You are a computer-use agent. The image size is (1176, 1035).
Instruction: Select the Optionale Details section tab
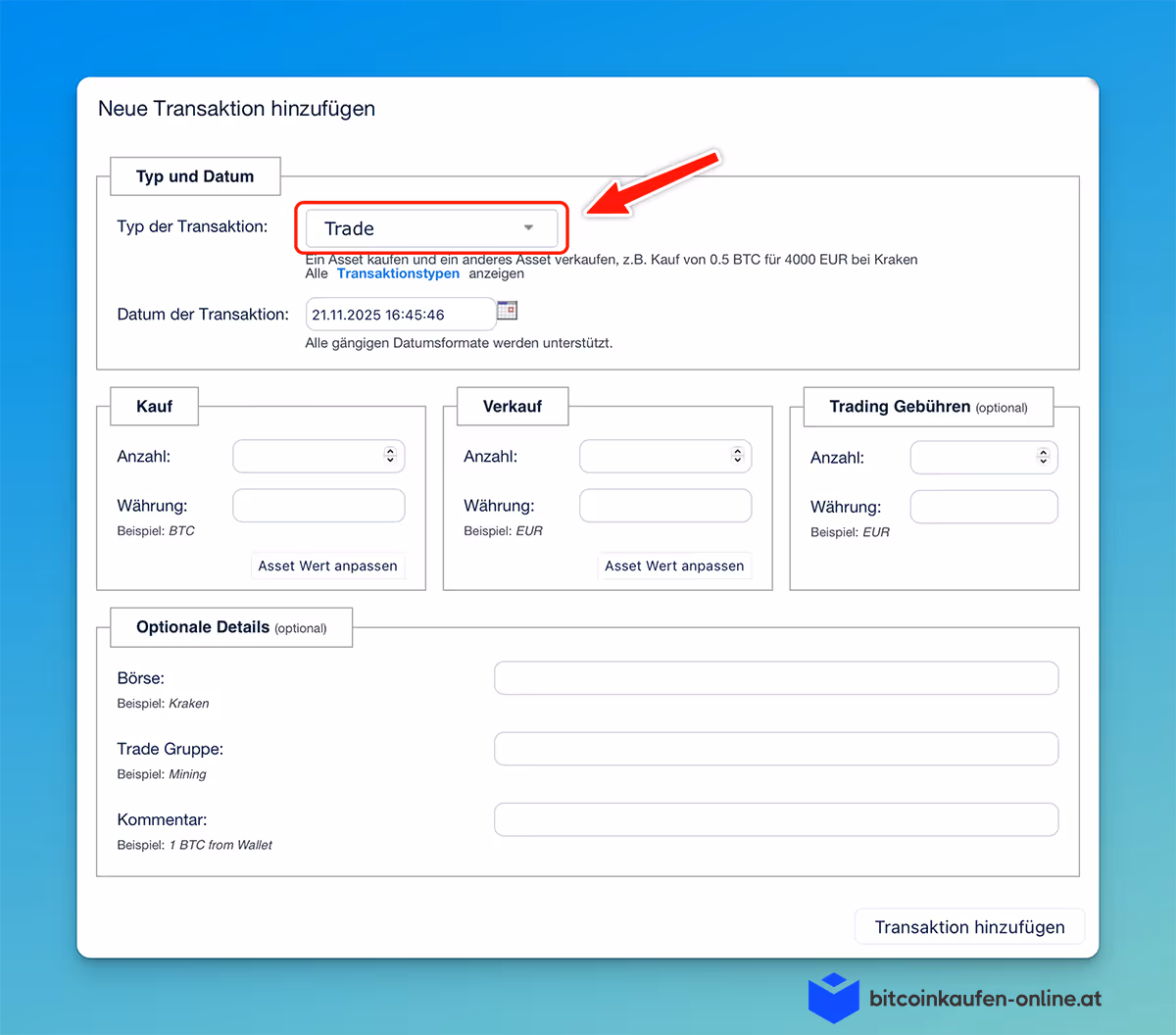tap(230, 627)
